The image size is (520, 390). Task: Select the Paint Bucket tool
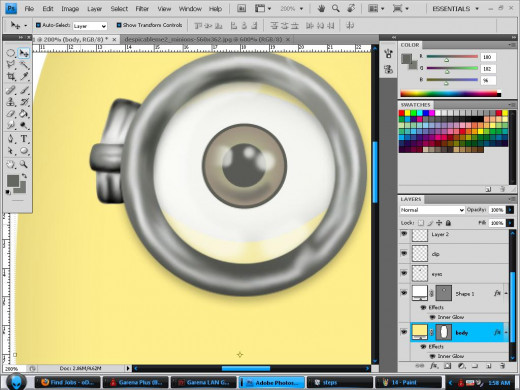[24, 114]
